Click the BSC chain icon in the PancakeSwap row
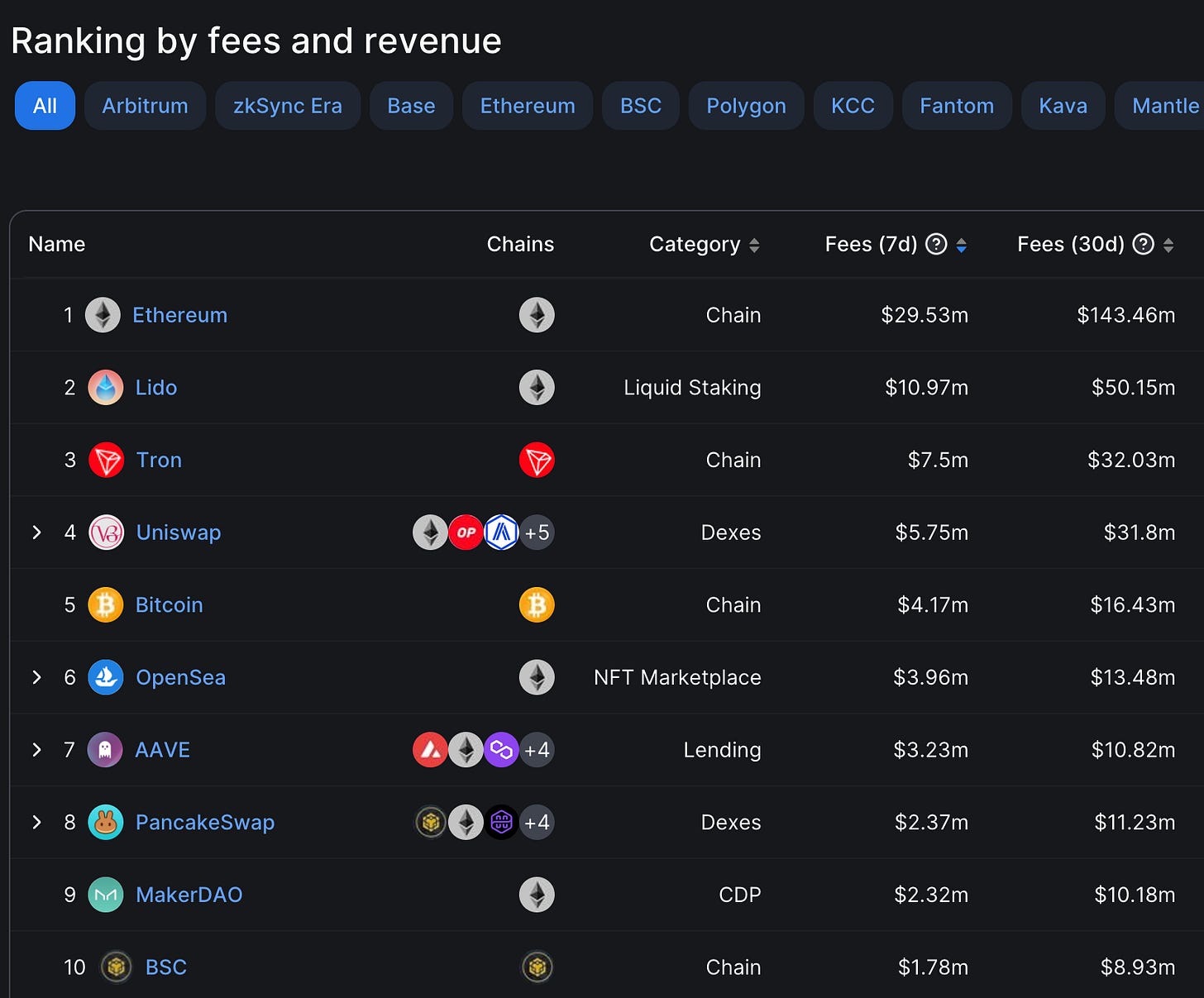 coord(430,822)
